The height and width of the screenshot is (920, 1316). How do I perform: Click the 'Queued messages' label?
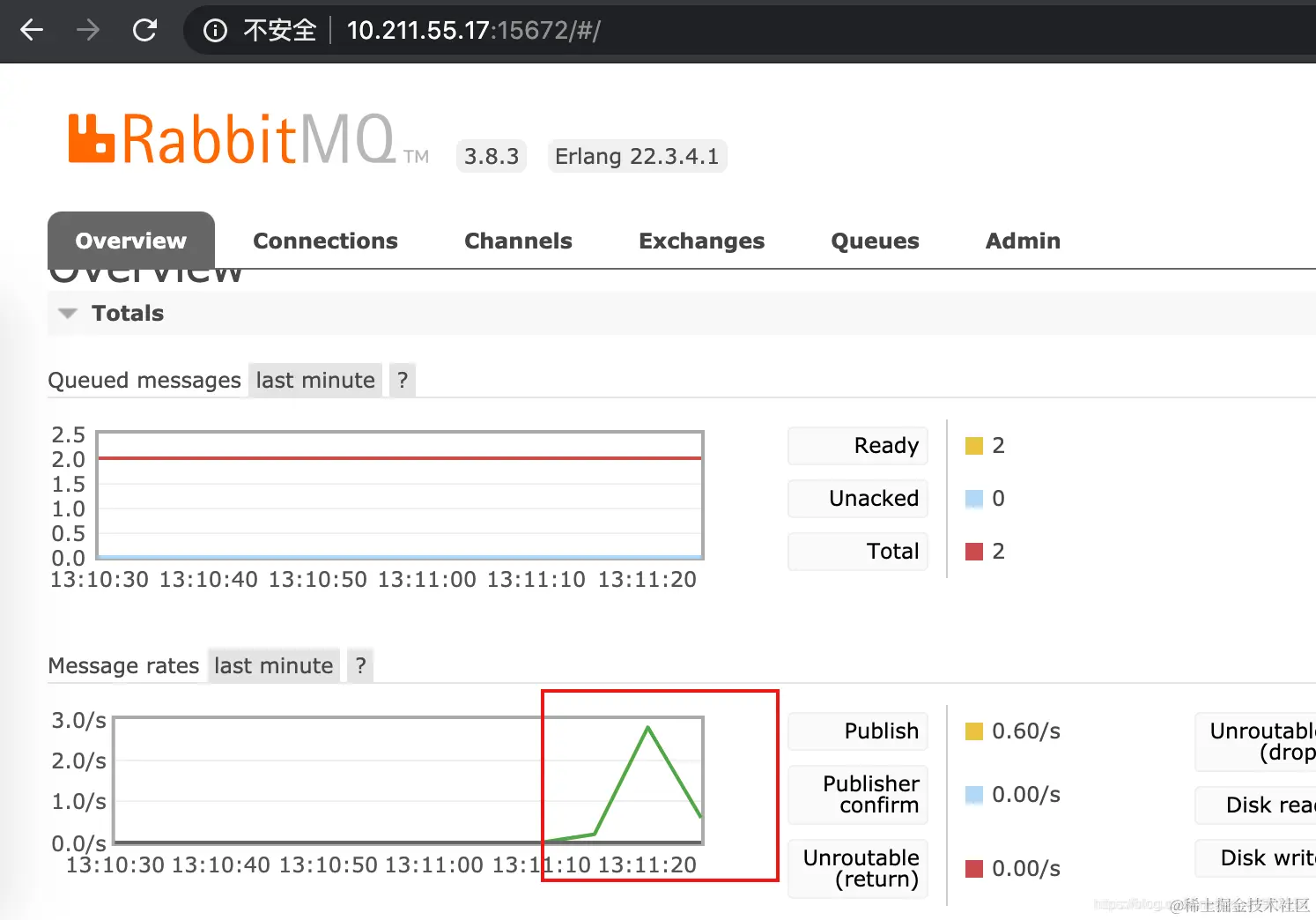pyautogui.click(x=144, y=380)
